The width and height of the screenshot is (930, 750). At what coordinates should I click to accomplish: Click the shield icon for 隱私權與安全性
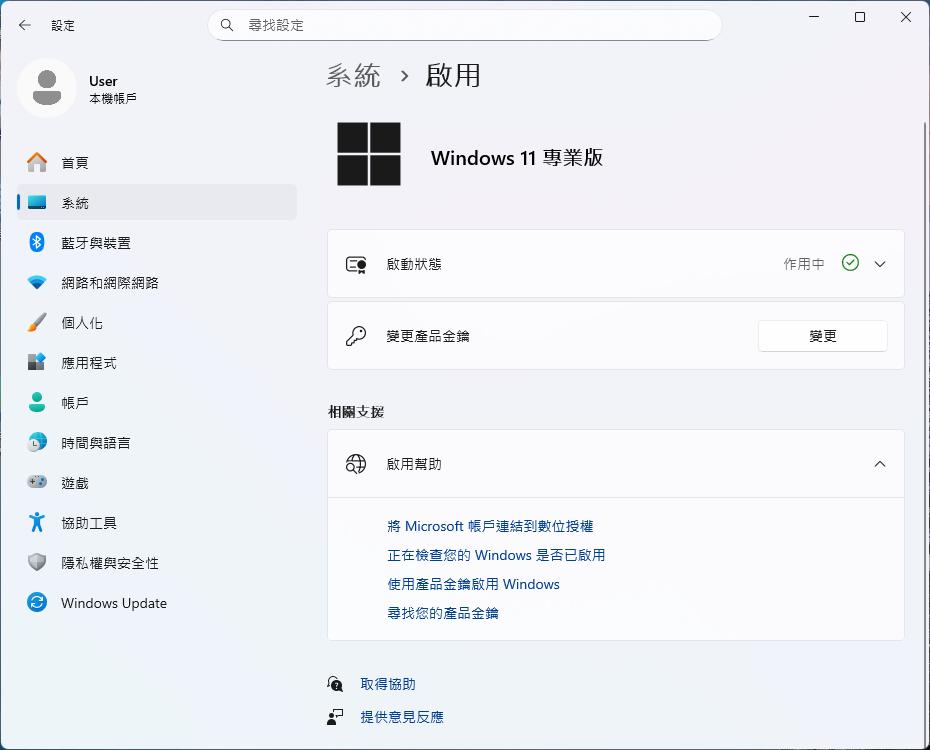point(37,562)
